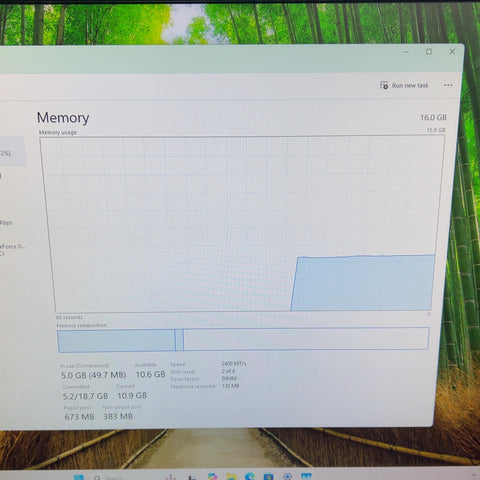The image size is (480, 480).
Task: Select the network sidebar entry showing Kbps
Action: pos(7,222)
